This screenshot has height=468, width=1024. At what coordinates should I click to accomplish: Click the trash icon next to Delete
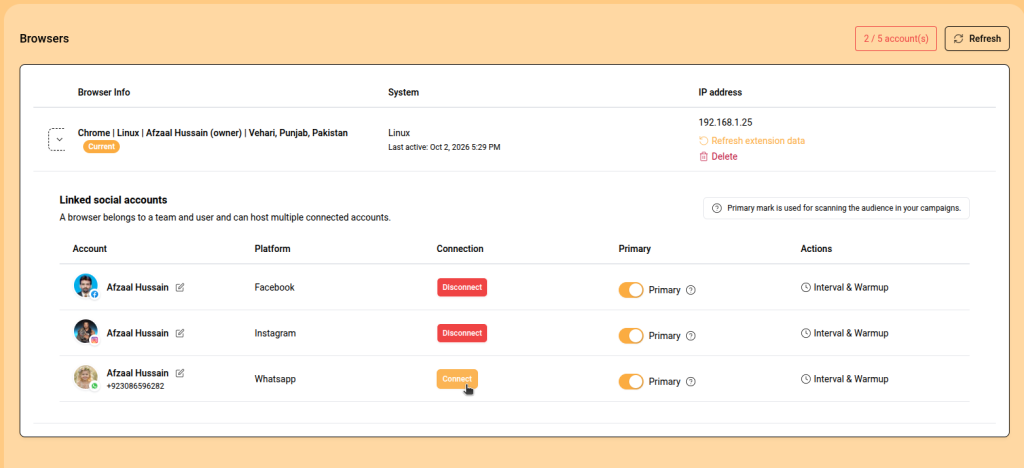[x=703, y=157]
